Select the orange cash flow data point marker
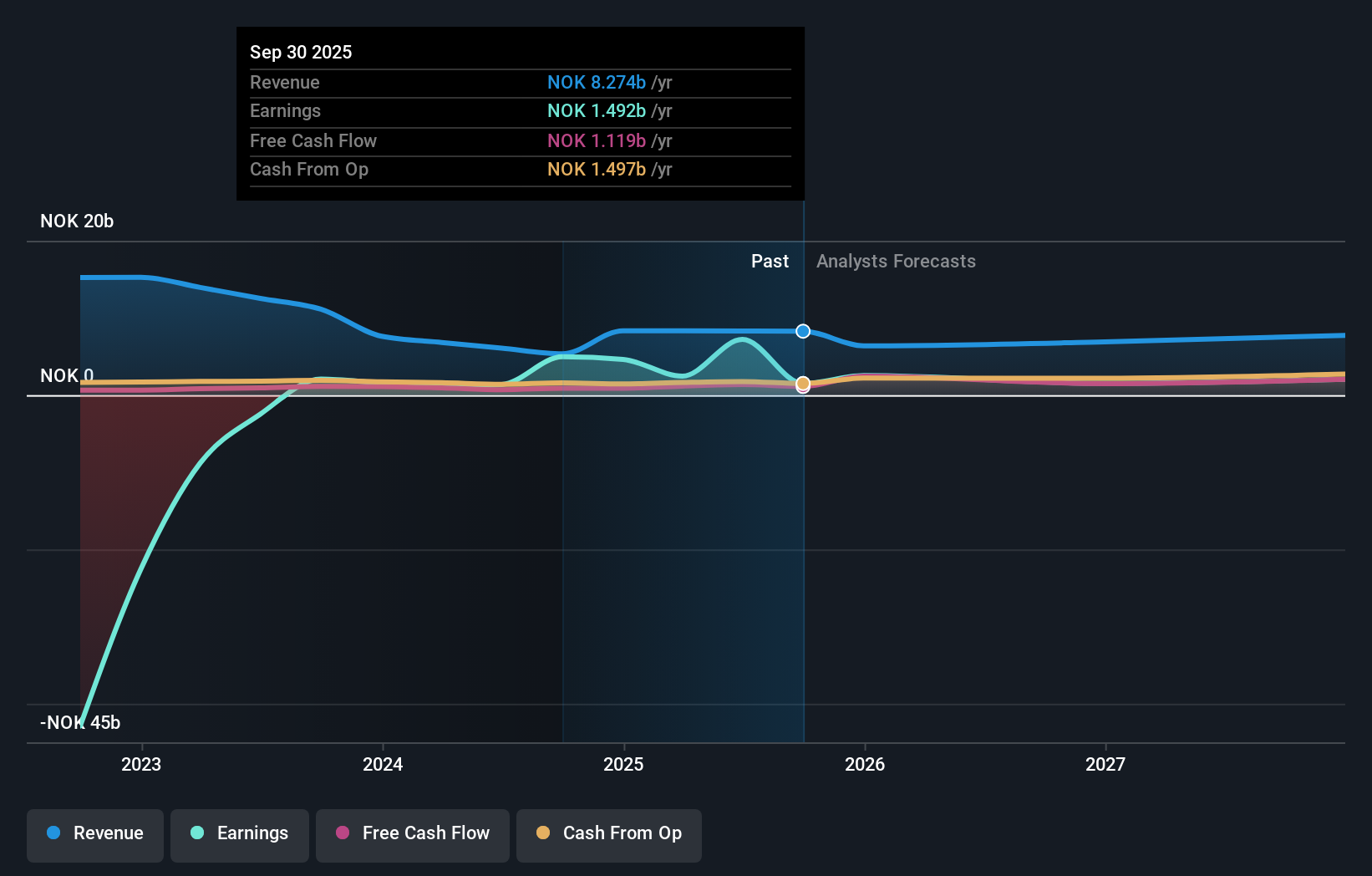 [803, 383]
